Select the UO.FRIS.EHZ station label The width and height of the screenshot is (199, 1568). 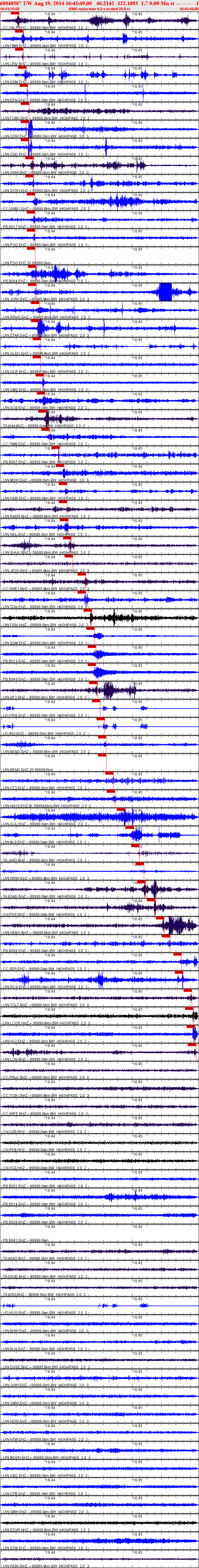(x=45, y=715)
